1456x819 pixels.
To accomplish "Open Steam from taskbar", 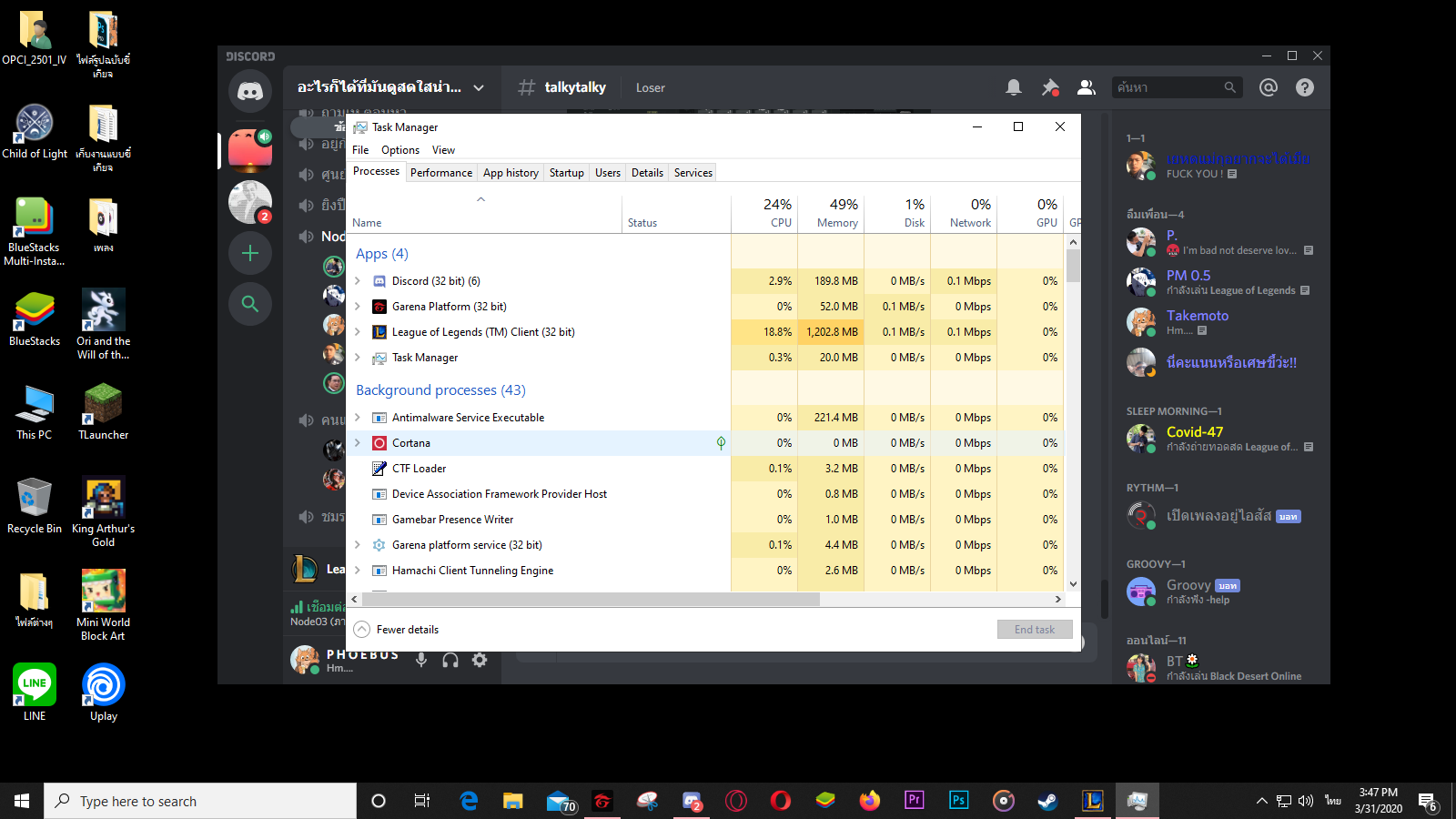I will pos(1047,801).
